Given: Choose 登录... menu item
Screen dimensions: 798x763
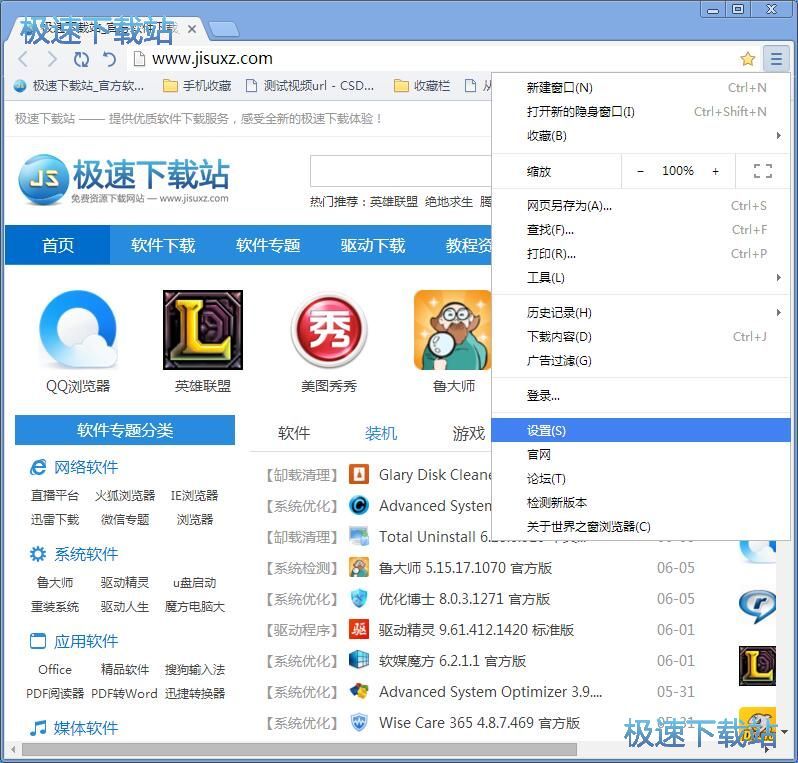Looking at the screenshot, I should point(641,395).
